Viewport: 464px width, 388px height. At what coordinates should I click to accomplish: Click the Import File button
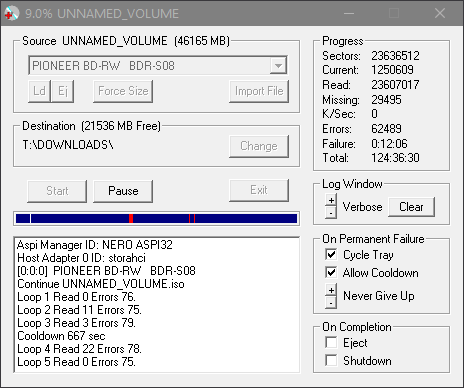[x=259, y=91]
